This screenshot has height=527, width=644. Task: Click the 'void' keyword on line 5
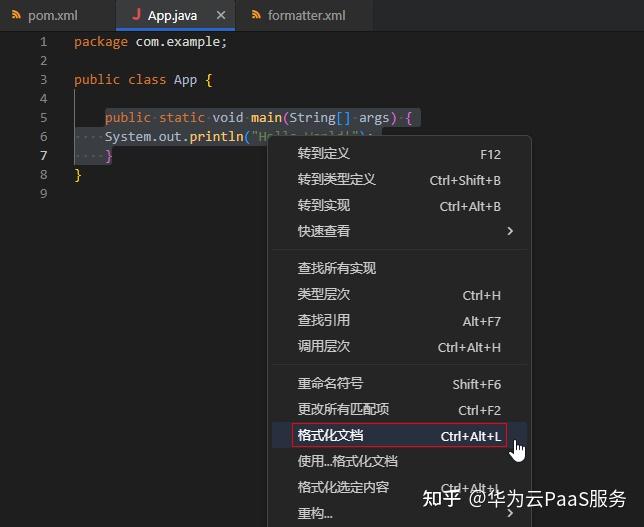tap(228, 118)
